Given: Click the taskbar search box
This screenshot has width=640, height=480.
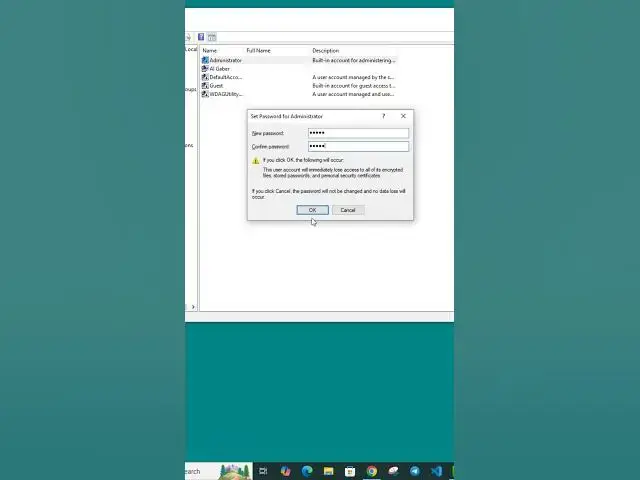Looking at the screenshot, I should 218,471.
